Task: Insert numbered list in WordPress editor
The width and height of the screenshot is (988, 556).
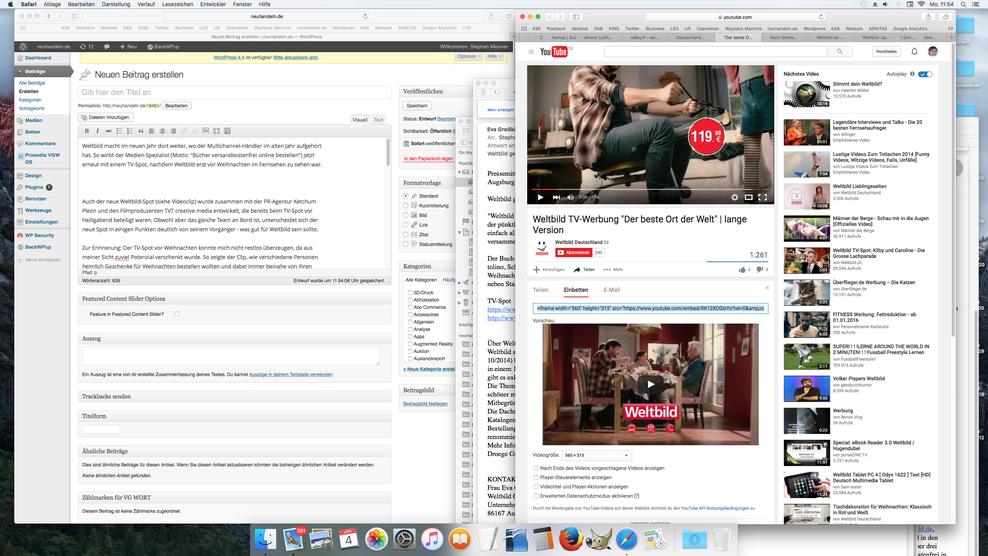Action: click(x=130, y=131)
